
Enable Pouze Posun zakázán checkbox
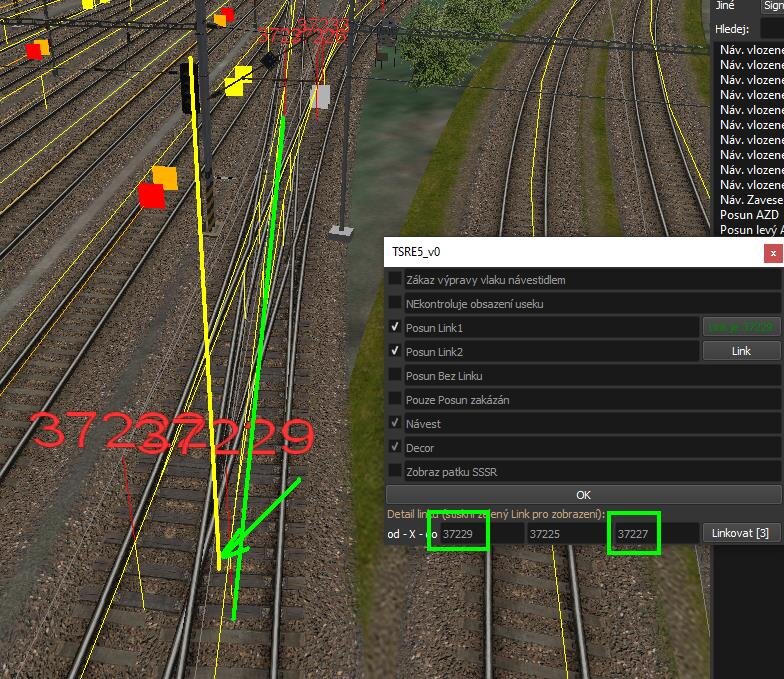tap(396, 399)
